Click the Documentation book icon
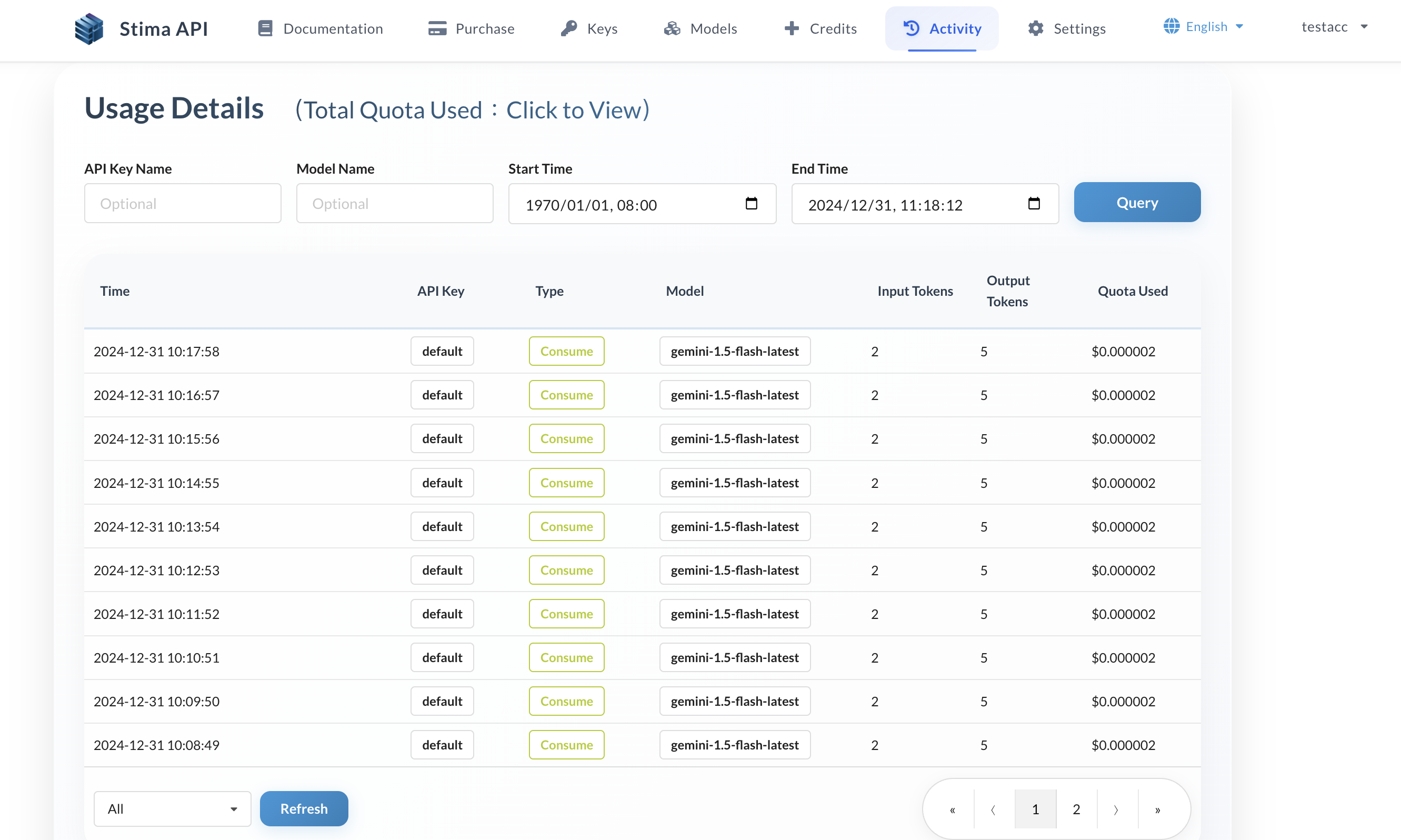Image resolution: width=1401 pixels, height=840 pixels. [x=265, y=28]
